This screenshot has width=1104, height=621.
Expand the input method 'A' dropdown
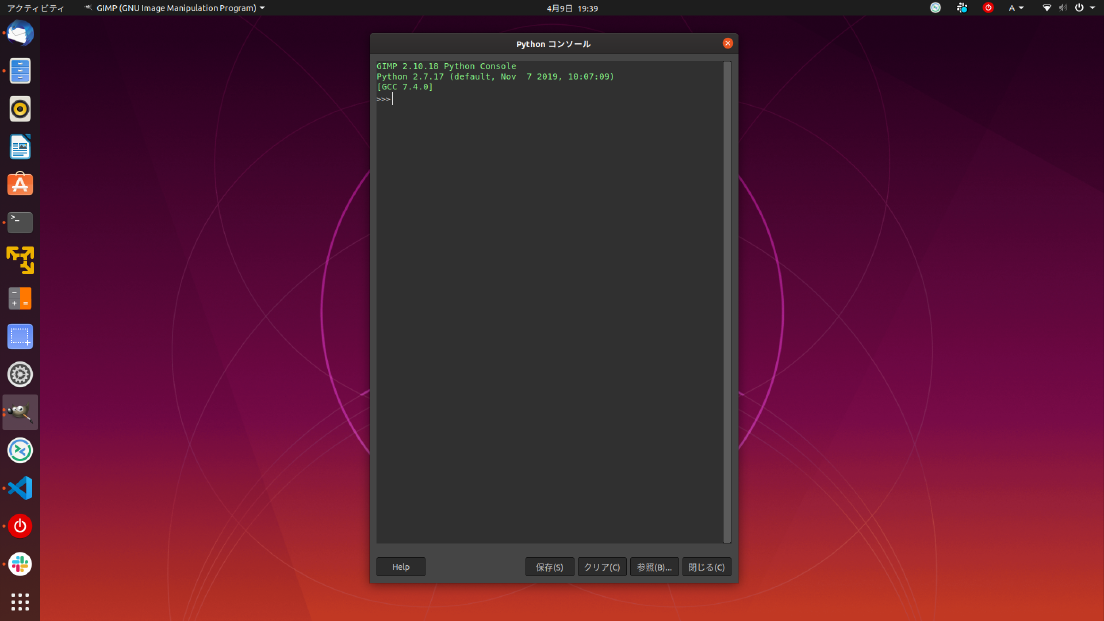[x=1016, y=8]
